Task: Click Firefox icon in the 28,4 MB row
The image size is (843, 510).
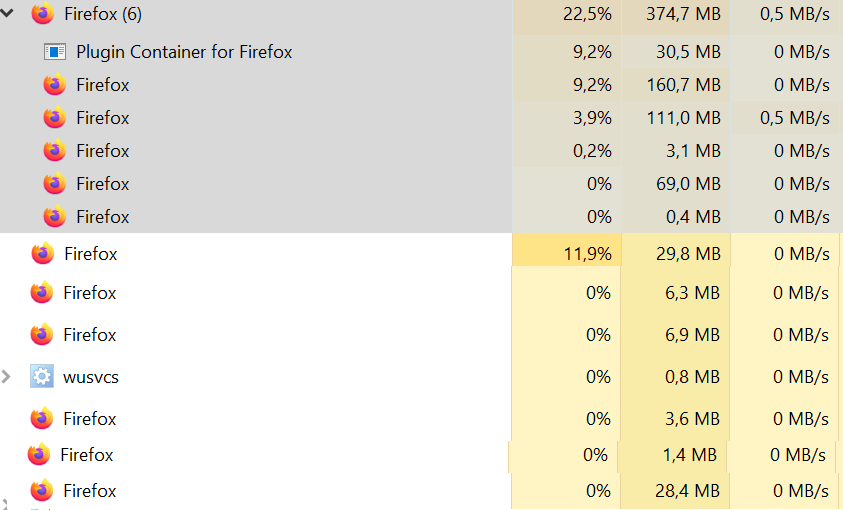Action: [x=41, y=490]
